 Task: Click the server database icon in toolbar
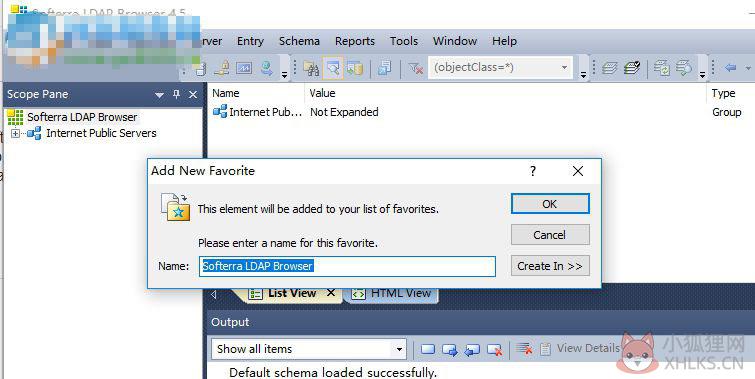[201, 69]
